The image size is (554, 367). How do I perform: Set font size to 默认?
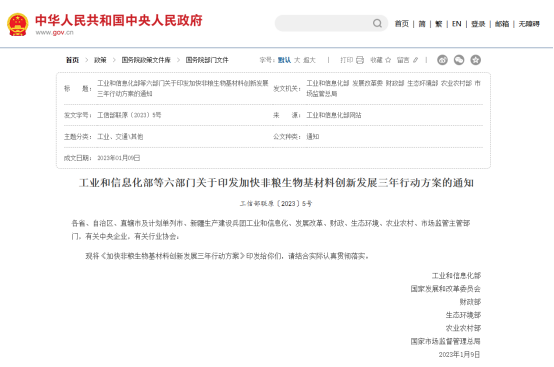(x=284, y=60)
